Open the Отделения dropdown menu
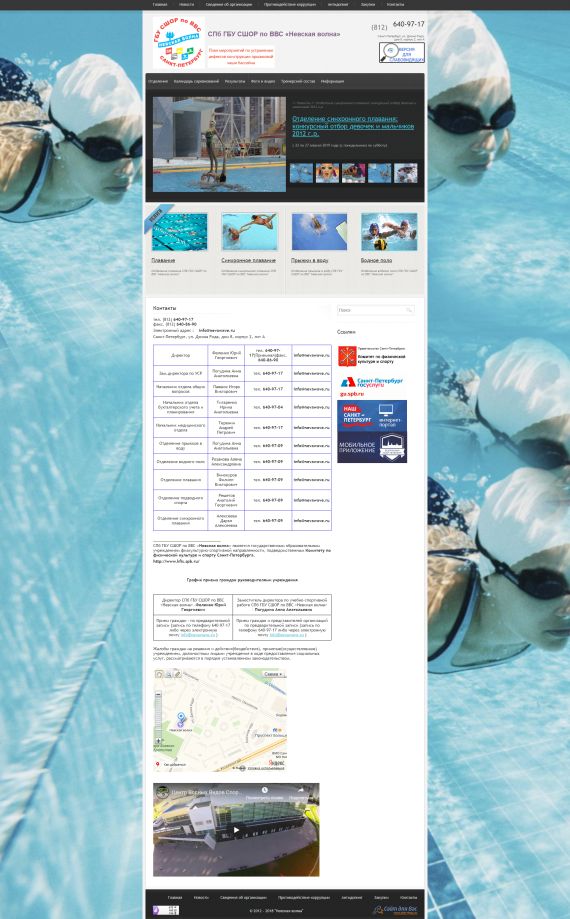Screen dimensions: 570x919 point(158,81)
